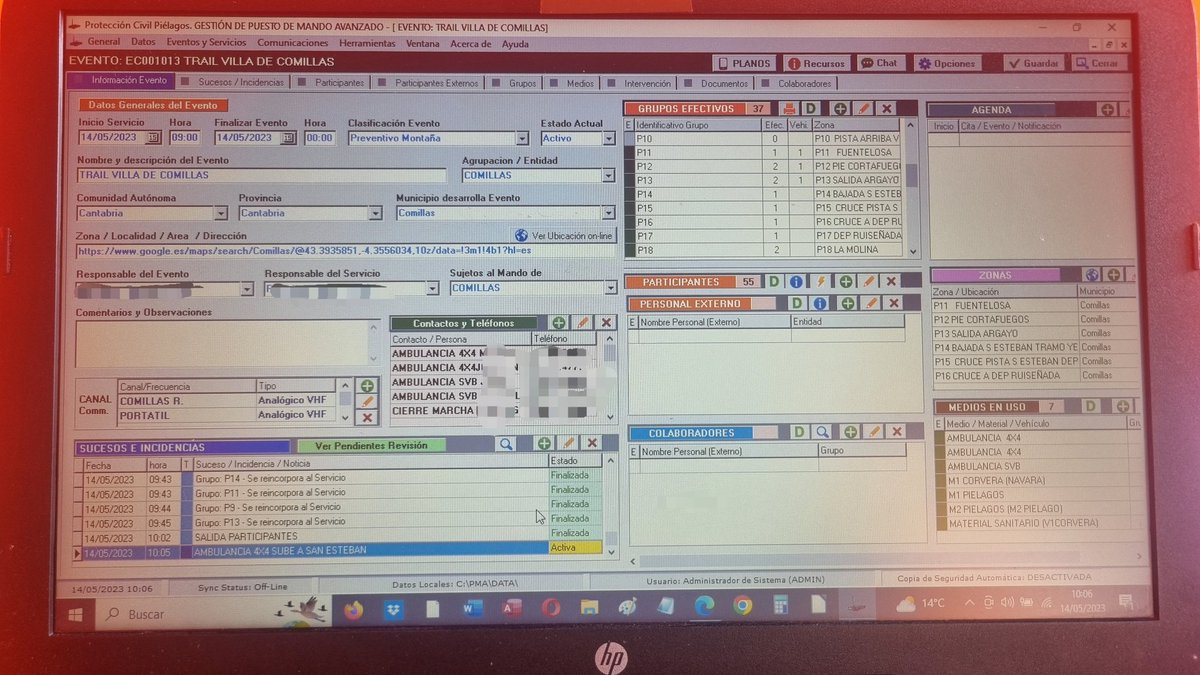Open the Herramientas menu
Image resolution: width=1200 pixels, height=675 pixels.
click(x=367, y=43)
